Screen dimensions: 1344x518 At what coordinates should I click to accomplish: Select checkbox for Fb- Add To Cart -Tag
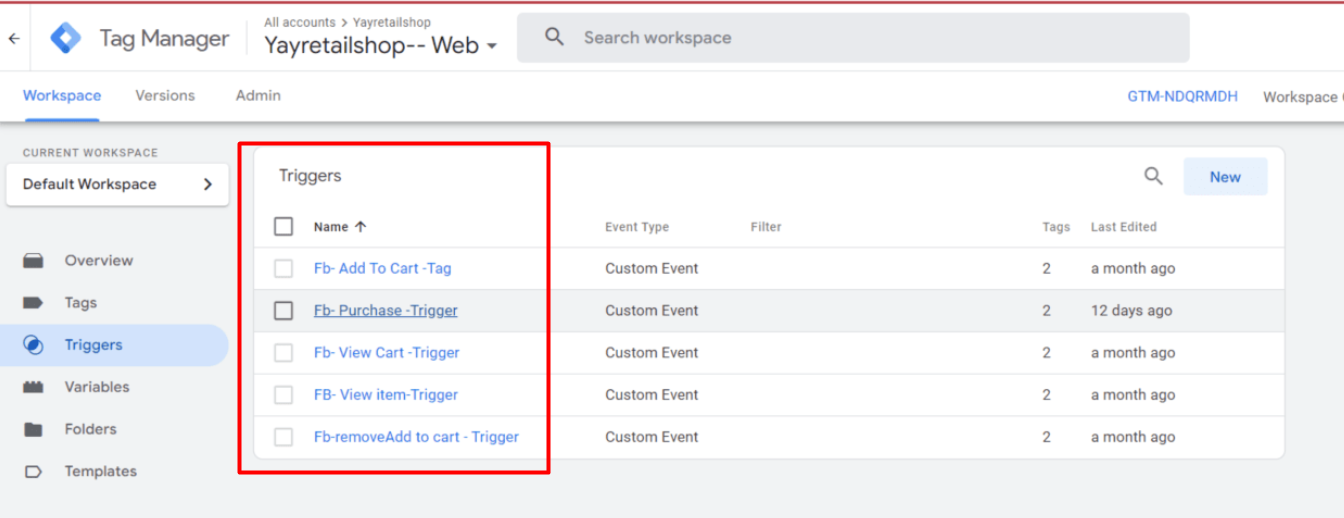(x=284, y=269)
